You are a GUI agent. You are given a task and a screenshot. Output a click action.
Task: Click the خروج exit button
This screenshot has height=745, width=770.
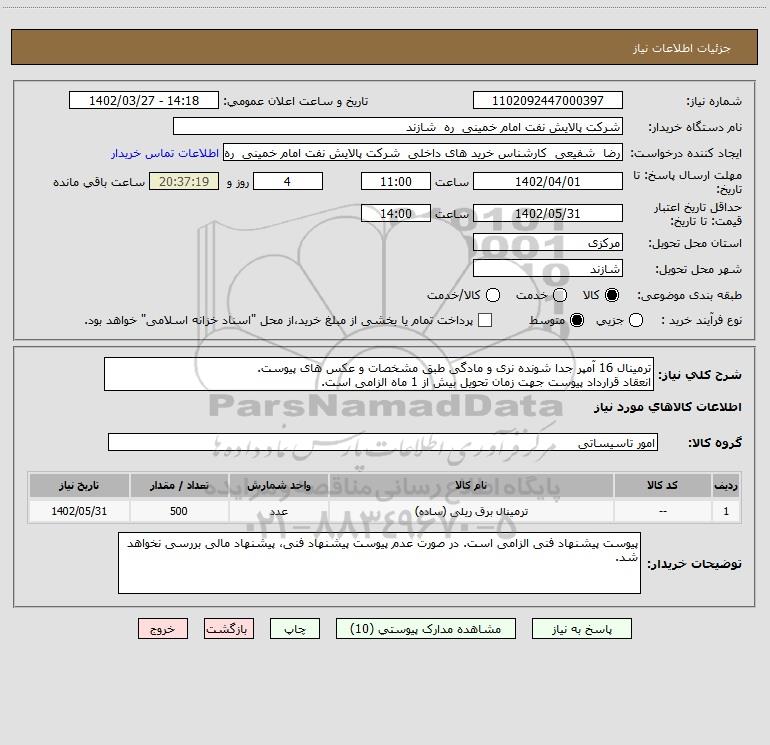click(163, 629)
